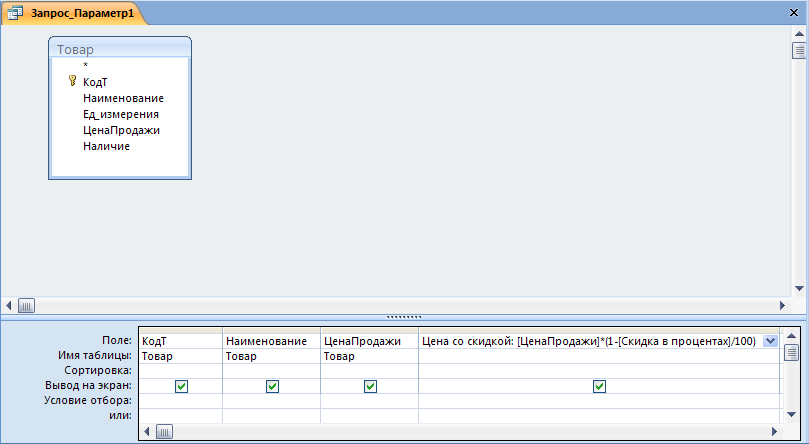Click the table pane vertical scrollbar thumb
The width and height of the screenshot is (809, 444).
click(x=799, y=51)
